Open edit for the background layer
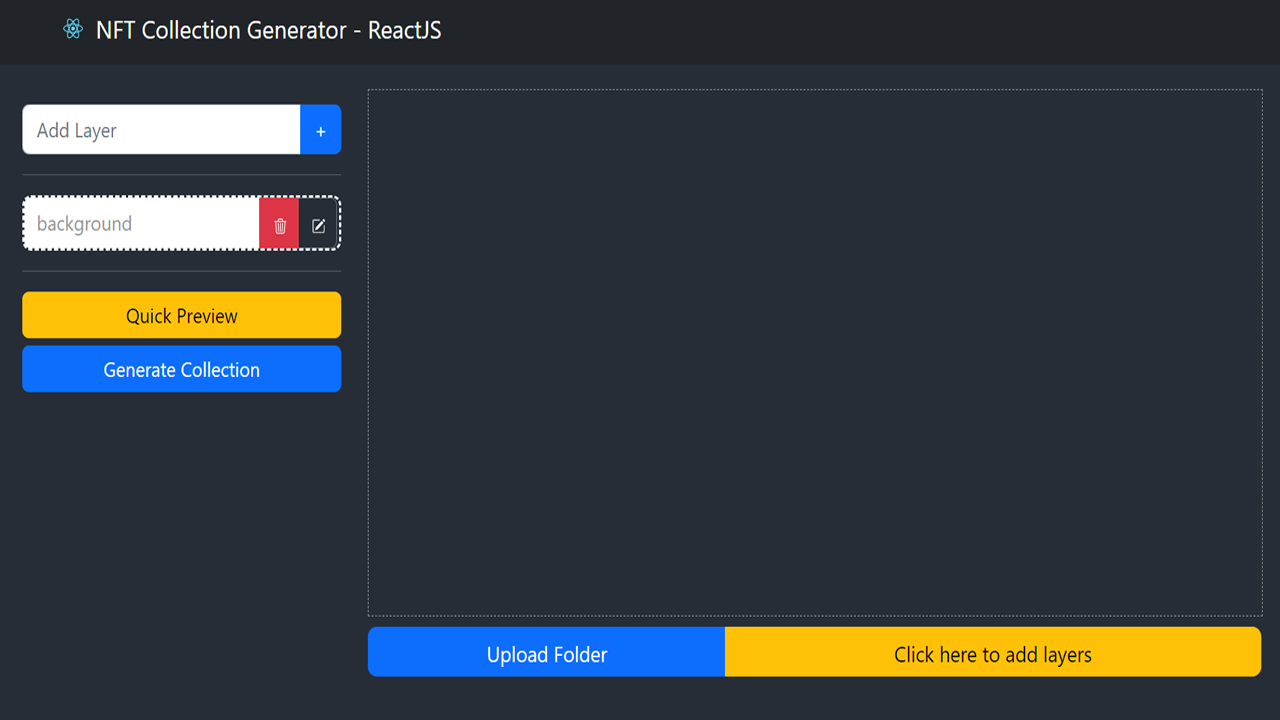This screenshot has height=720, width=1280. tap(318, 225)
